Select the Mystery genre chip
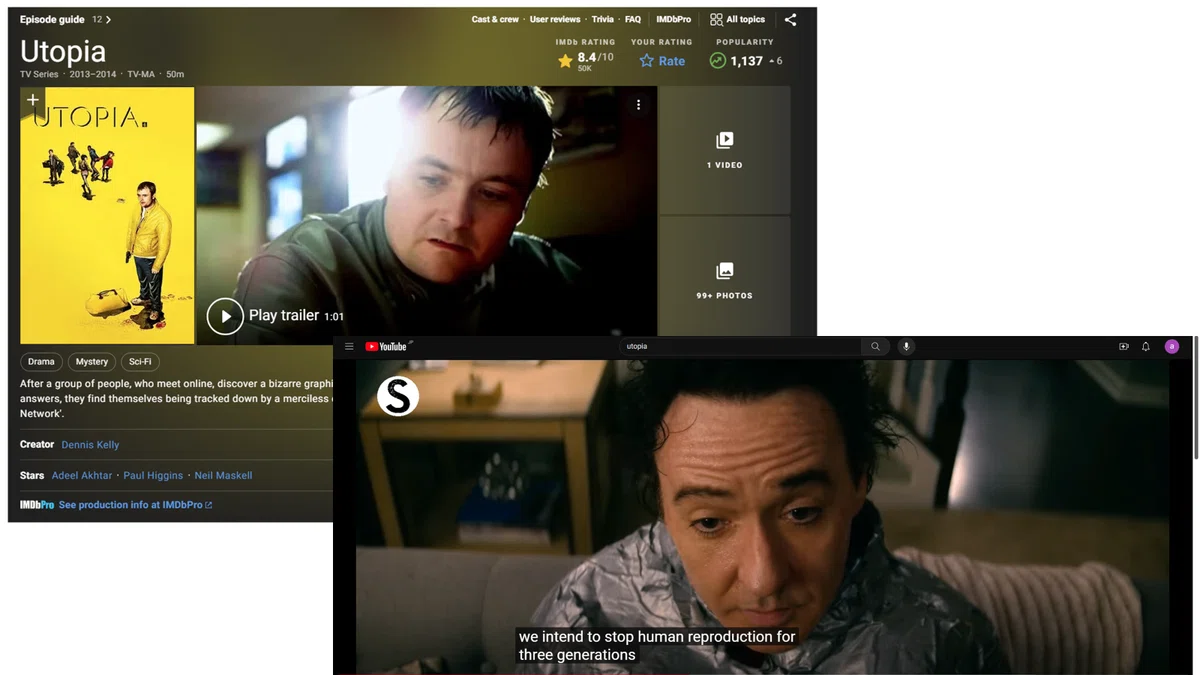Image resolution: width=1200 pixels, height=675 pixels. point(91,362)
